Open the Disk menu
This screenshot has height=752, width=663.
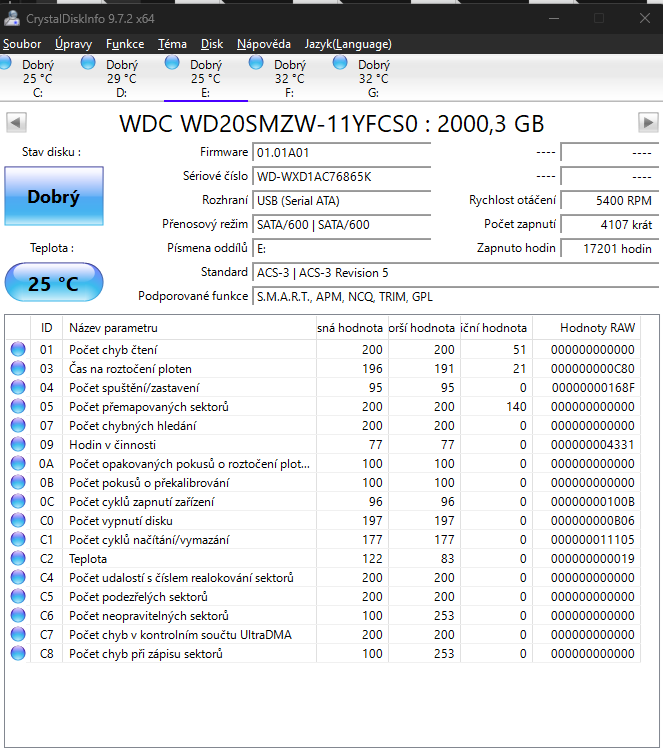[x=212, y=44]
